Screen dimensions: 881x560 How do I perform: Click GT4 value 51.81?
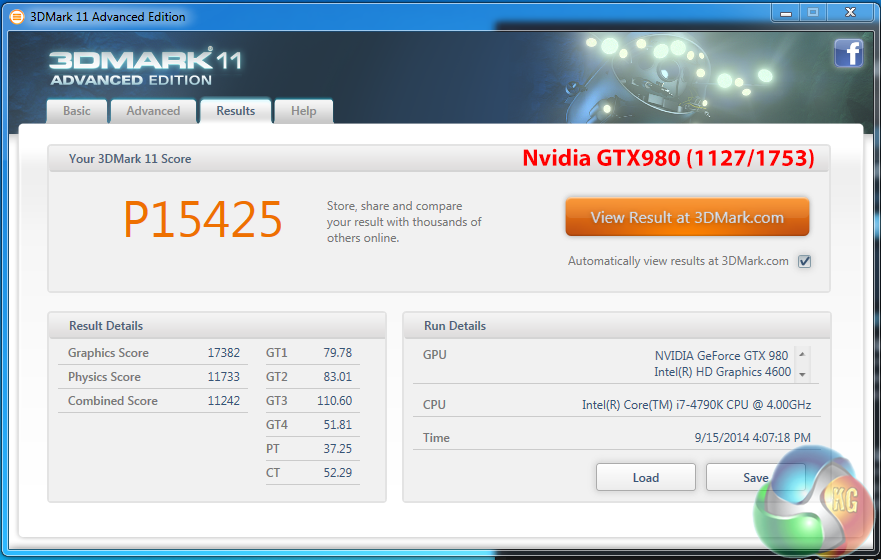[337, 425]
